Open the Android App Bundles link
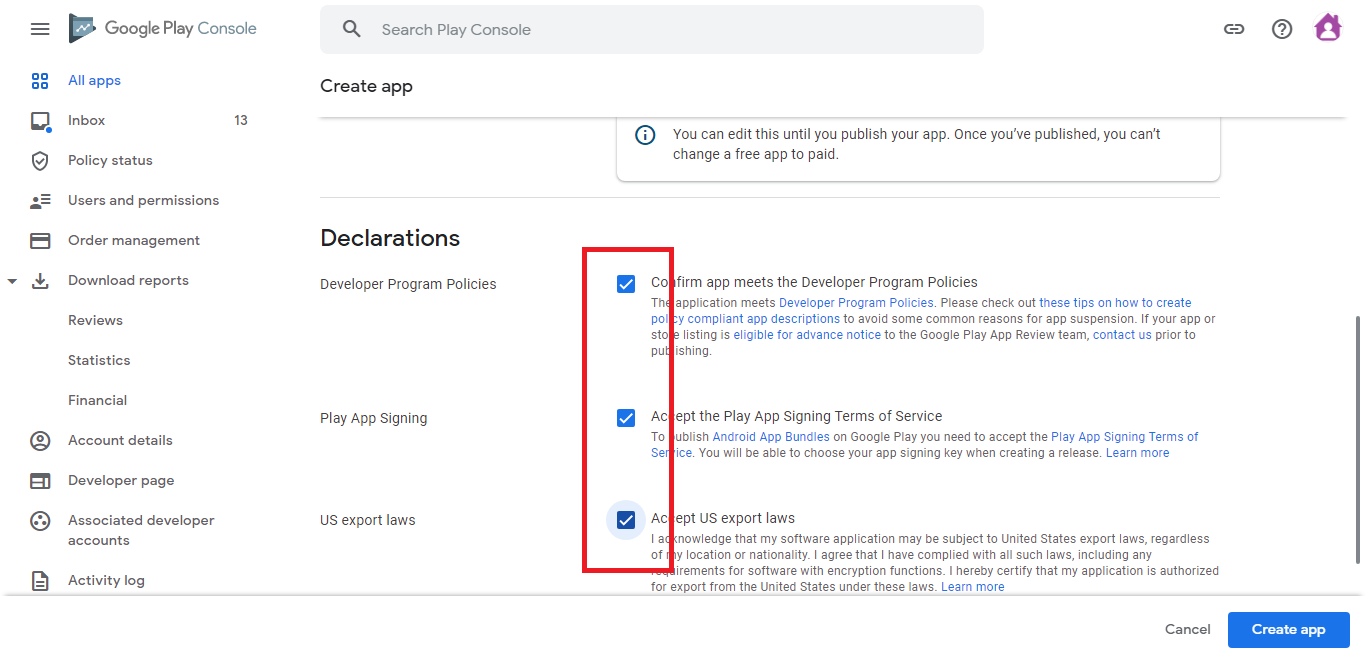1366x657 pixels. click(770, 437)
